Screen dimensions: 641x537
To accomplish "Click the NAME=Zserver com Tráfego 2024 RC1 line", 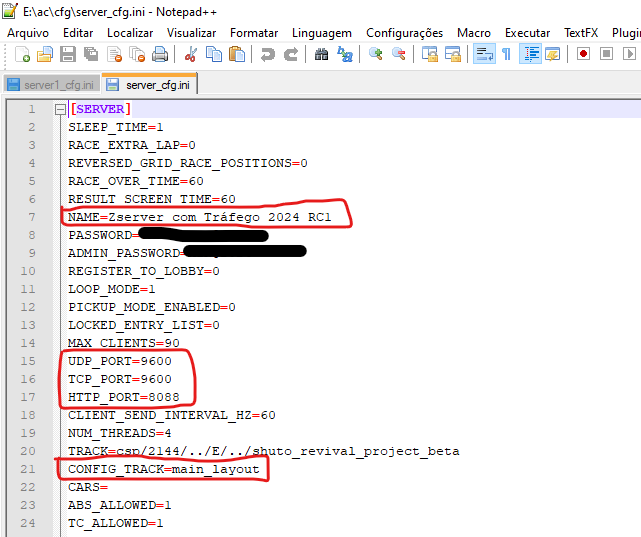I will (x=199, y=217).
